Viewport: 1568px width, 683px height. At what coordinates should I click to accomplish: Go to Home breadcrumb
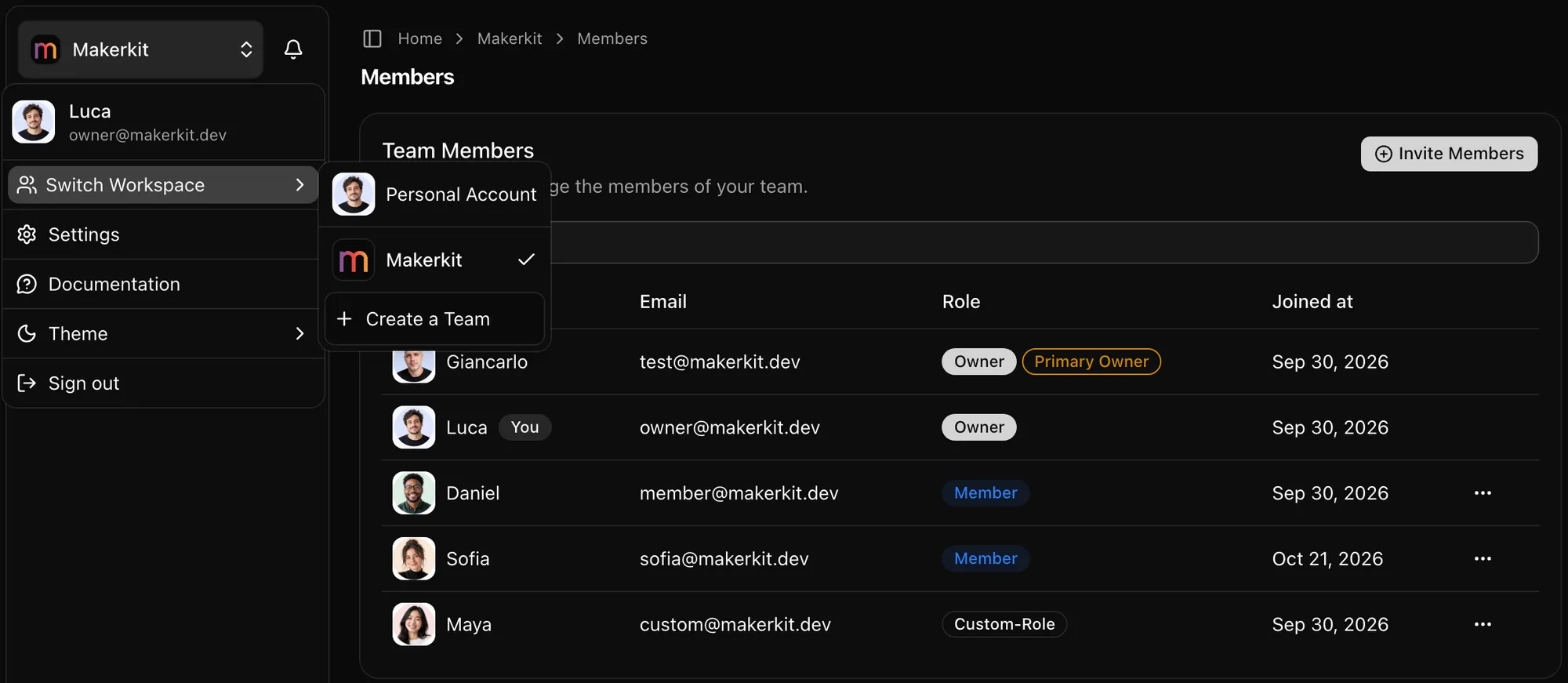[x=420, y=38]
